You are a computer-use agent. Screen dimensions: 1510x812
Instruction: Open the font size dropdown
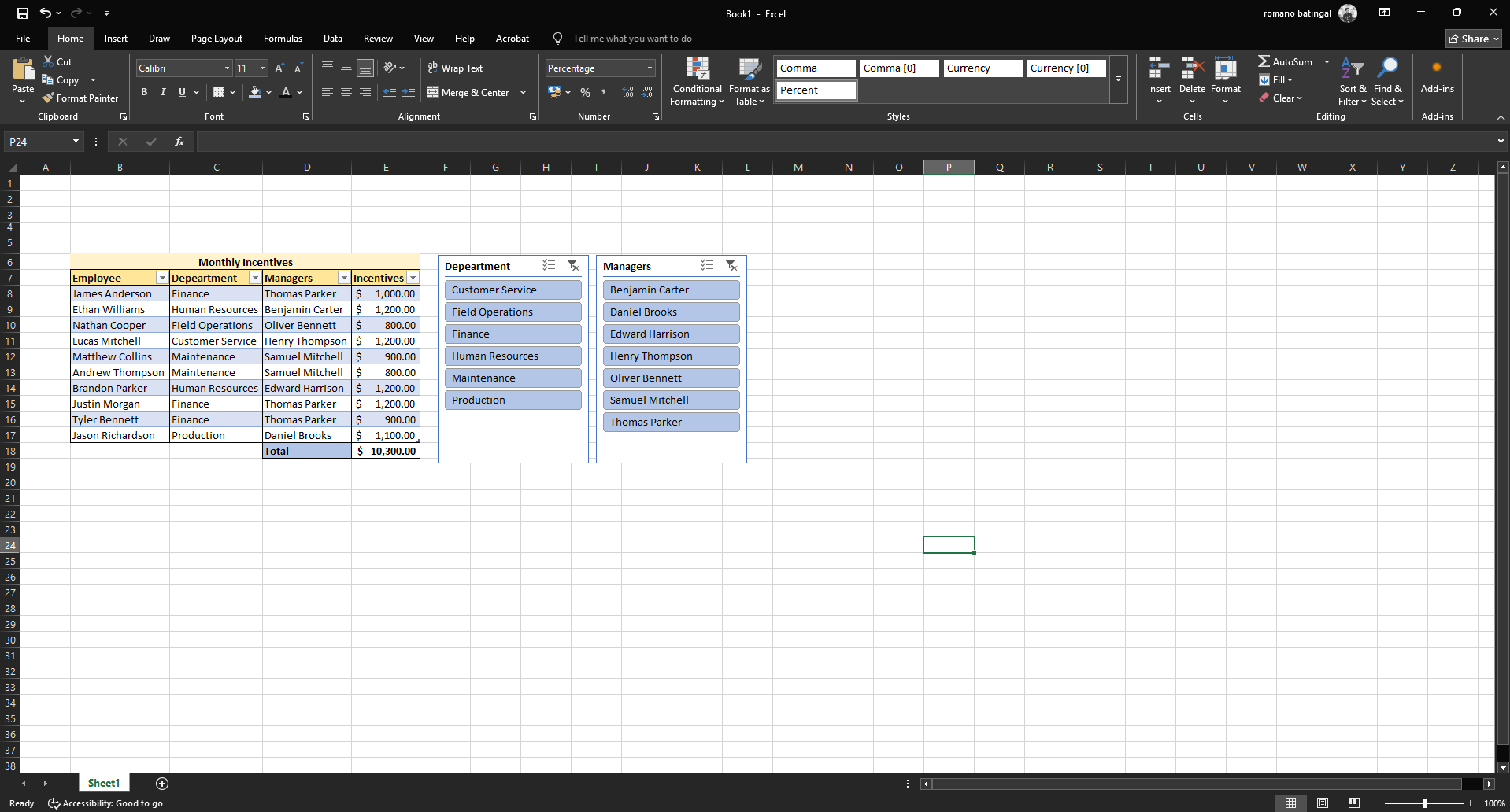(262, 68)
